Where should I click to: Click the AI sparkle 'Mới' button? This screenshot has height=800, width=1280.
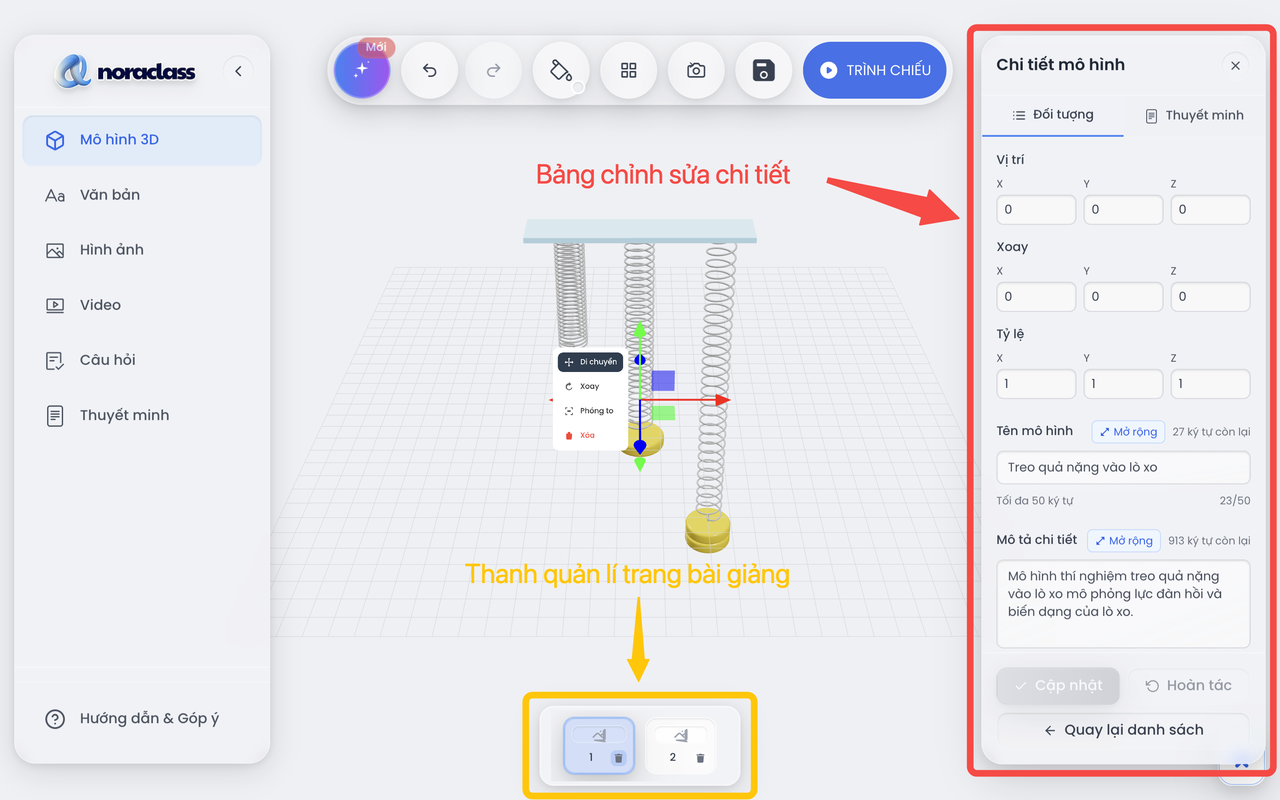point(362,70)
